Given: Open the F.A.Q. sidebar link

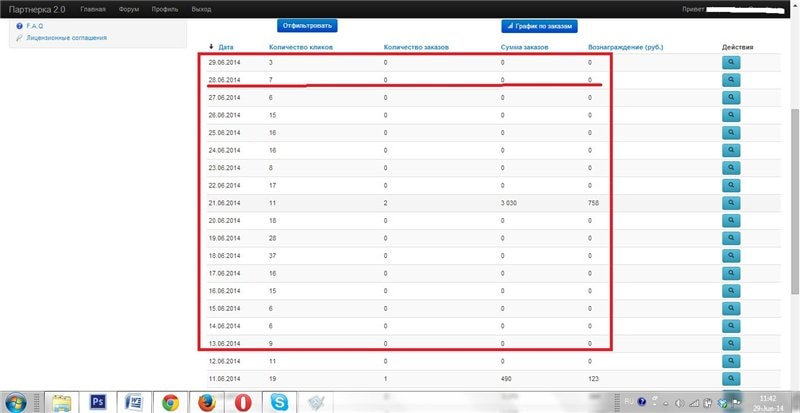Looking at the screenshot, I should (34, 26).
